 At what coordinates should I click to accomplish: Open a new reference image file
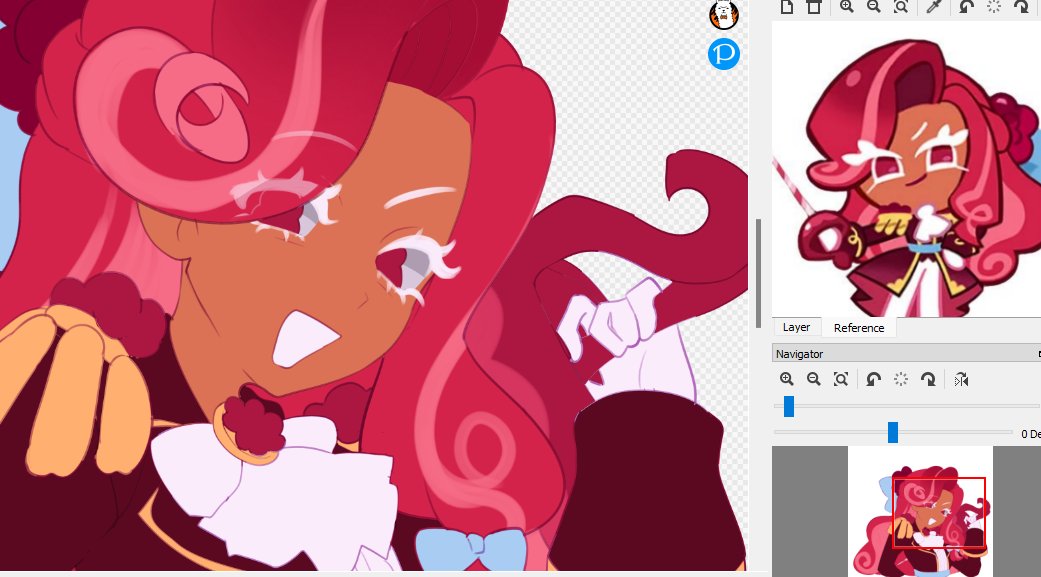(787, 7)
